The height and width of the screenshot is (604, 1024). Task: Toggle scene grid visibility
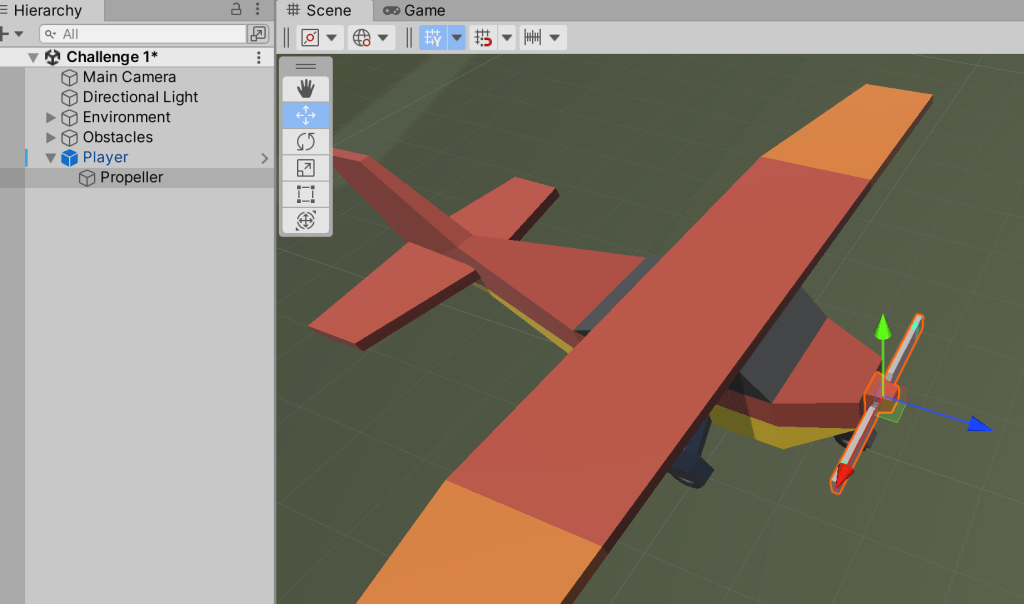click(432, 38)
